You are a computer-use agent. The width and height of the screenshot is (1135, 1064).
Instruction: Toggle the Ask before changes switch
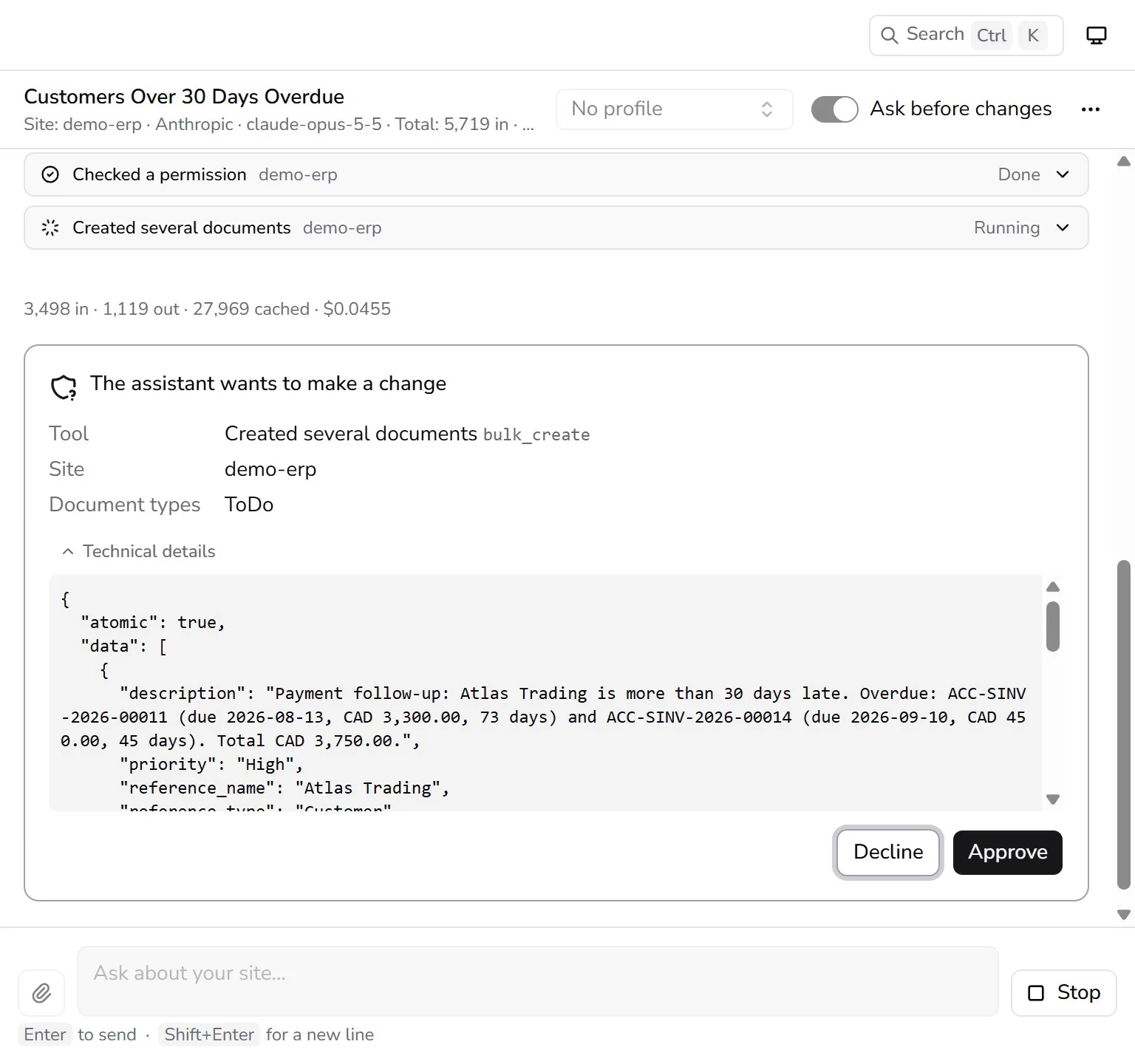[x=835, y=109]
